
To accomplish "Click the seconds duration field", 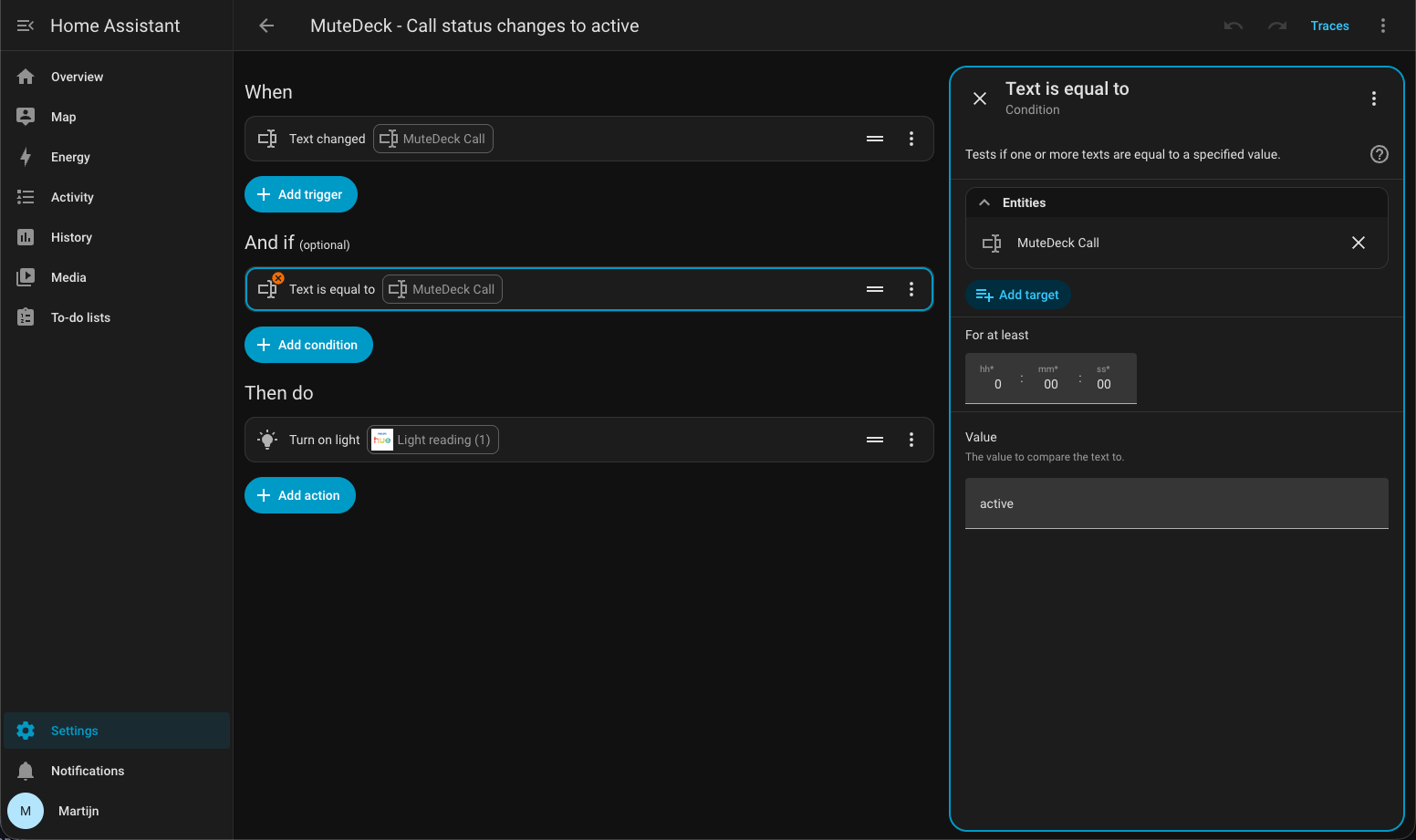I will tap(1104, 379).
